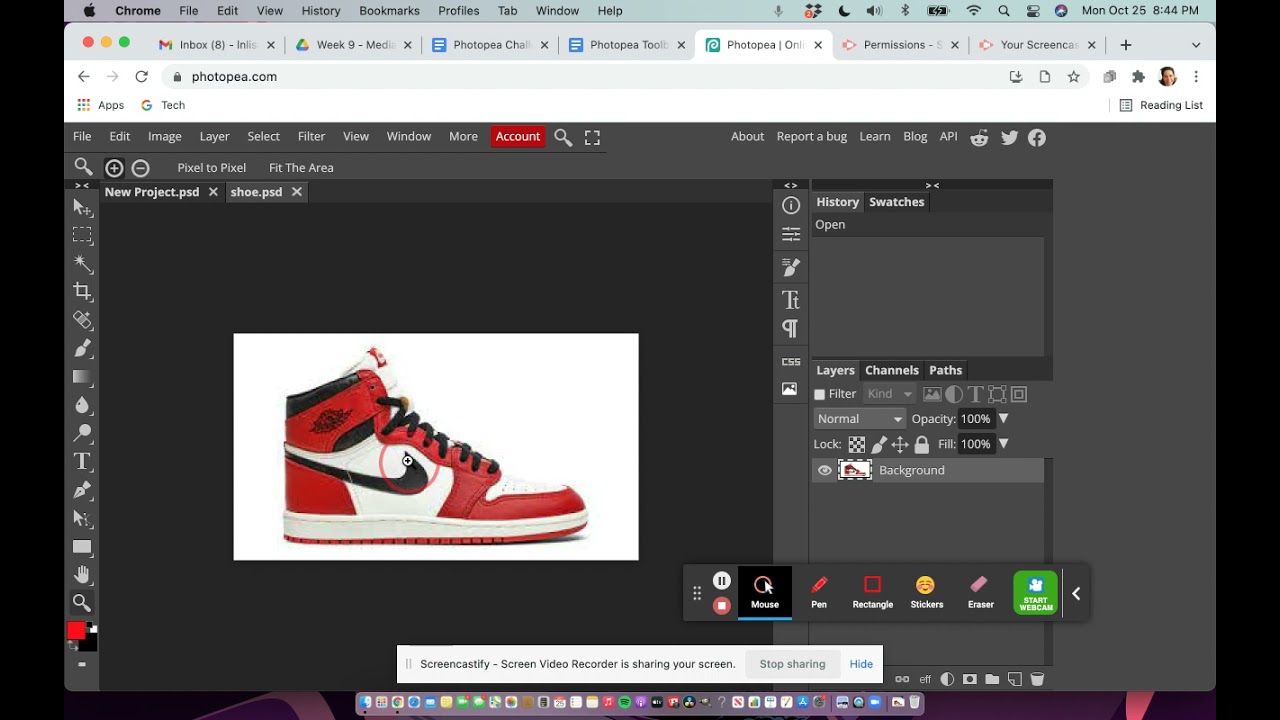1280x720 pixels.
Task: Select the Rectangle shape tool in left toolbar
Action: tap(83, 547)
